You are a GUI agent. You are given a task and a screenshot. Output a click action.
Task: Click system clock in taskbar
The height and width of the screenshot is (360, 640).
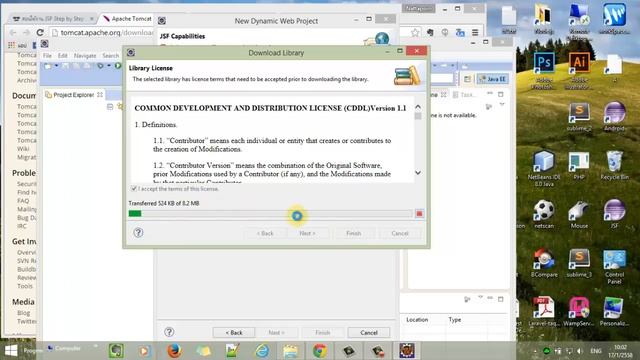(x=620, y=351)
